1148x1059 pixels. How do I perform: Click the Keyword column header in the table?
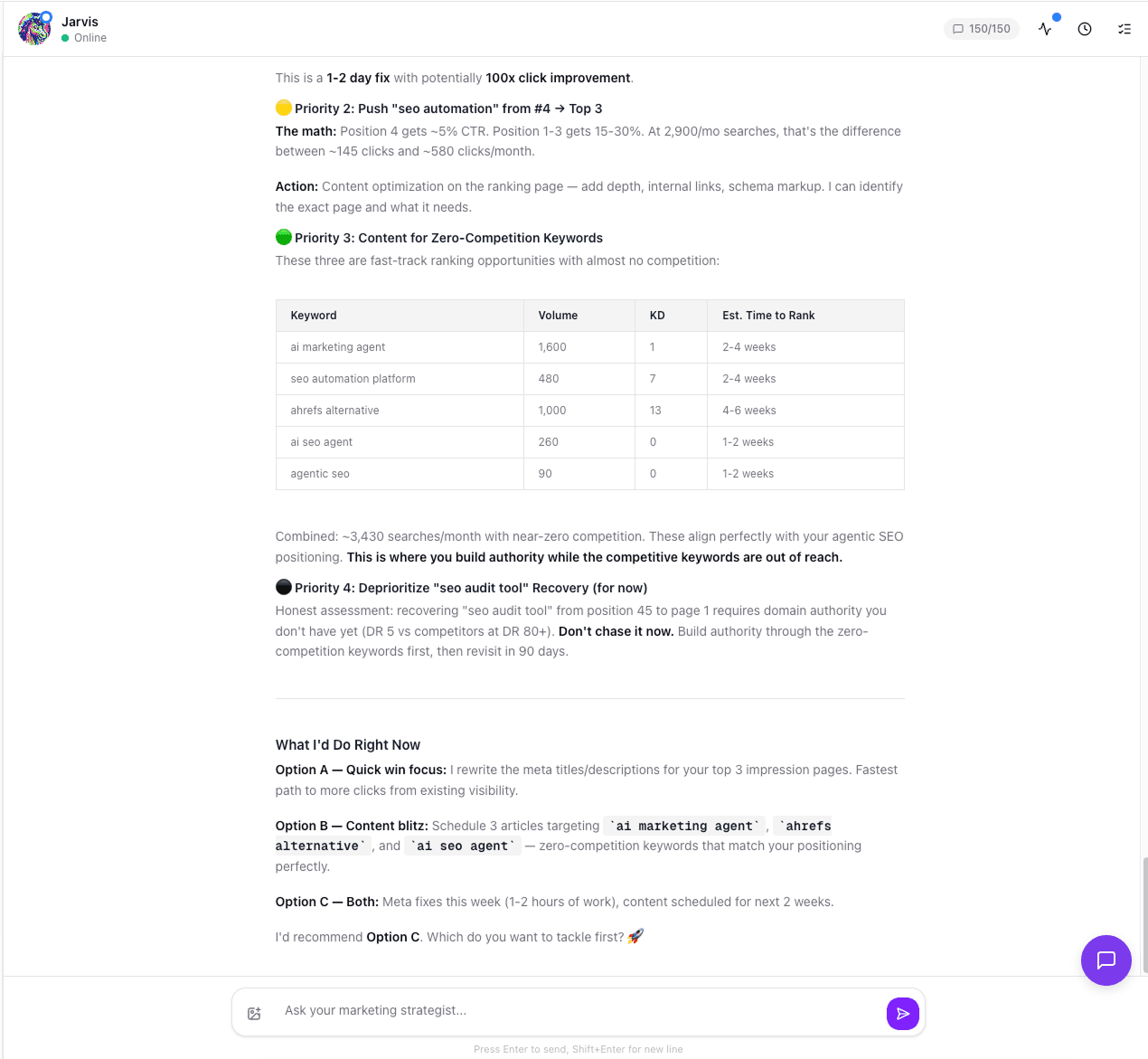[x=314, y=315]
